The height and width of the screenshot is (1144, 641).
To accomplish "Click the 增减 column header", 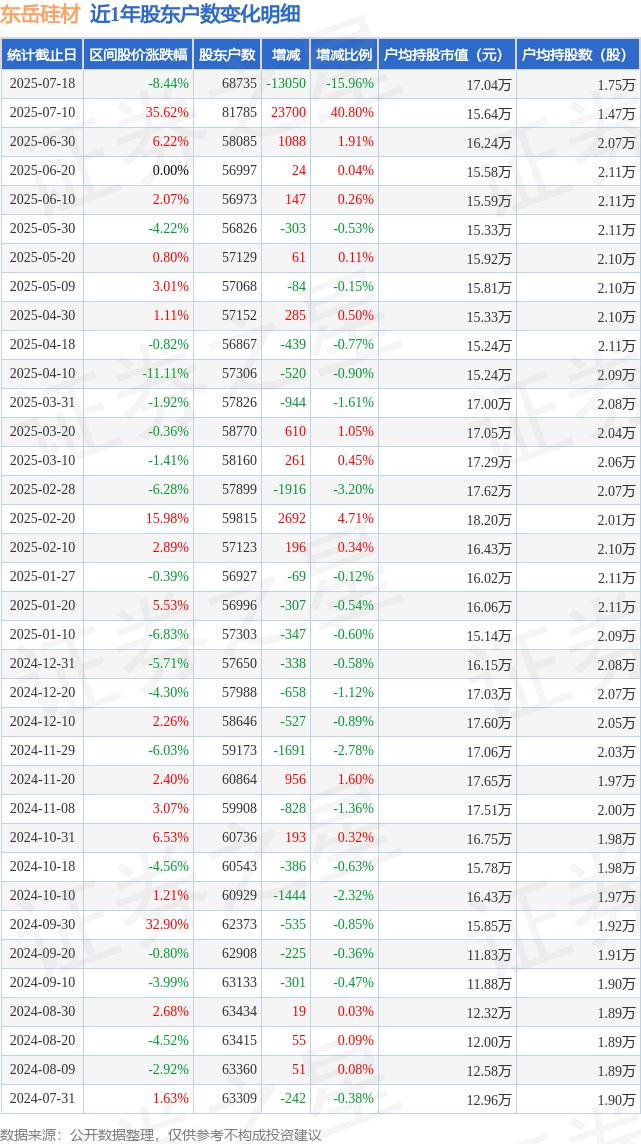I will pos(284,55).
